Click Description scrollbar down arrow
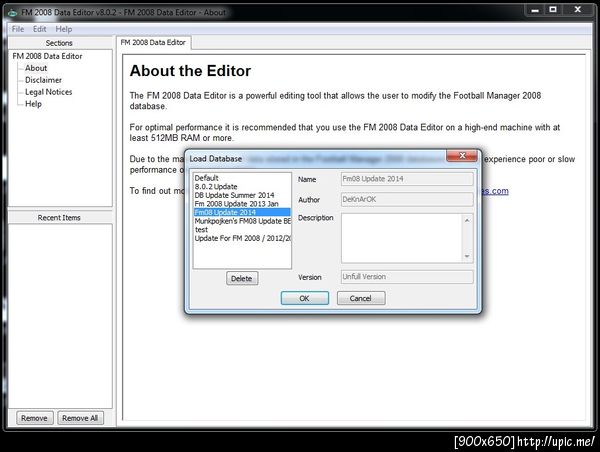 pos(467,256)
